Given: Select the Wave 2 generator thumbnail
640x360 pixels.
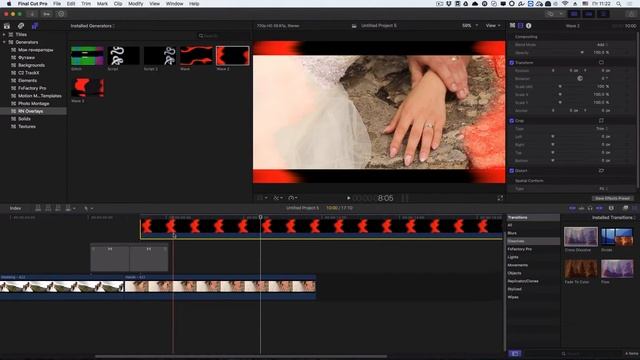Looking at the screenshot, I should click(232, 56).
